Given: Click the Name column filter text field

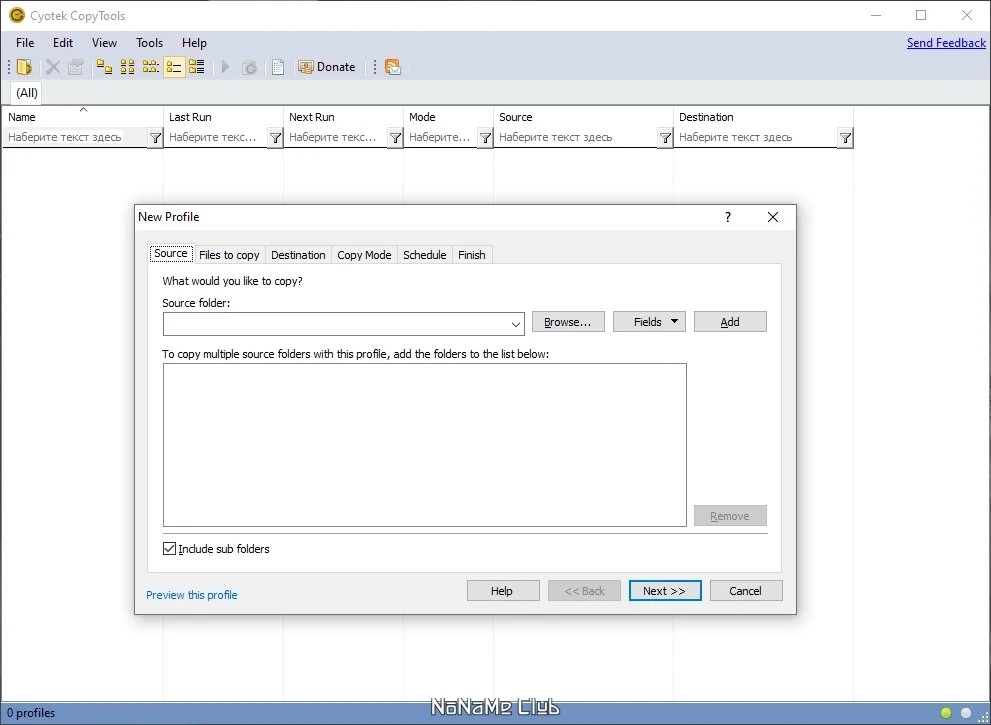Looking at the screenshot, I should [x=76, y=137].
